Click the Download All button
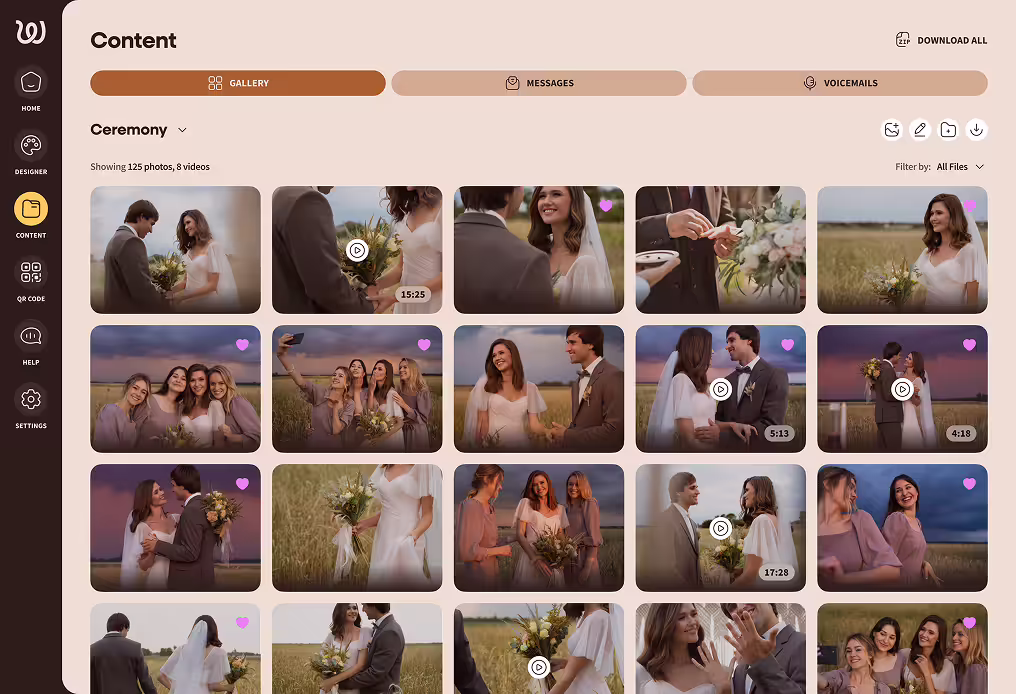 941,40
